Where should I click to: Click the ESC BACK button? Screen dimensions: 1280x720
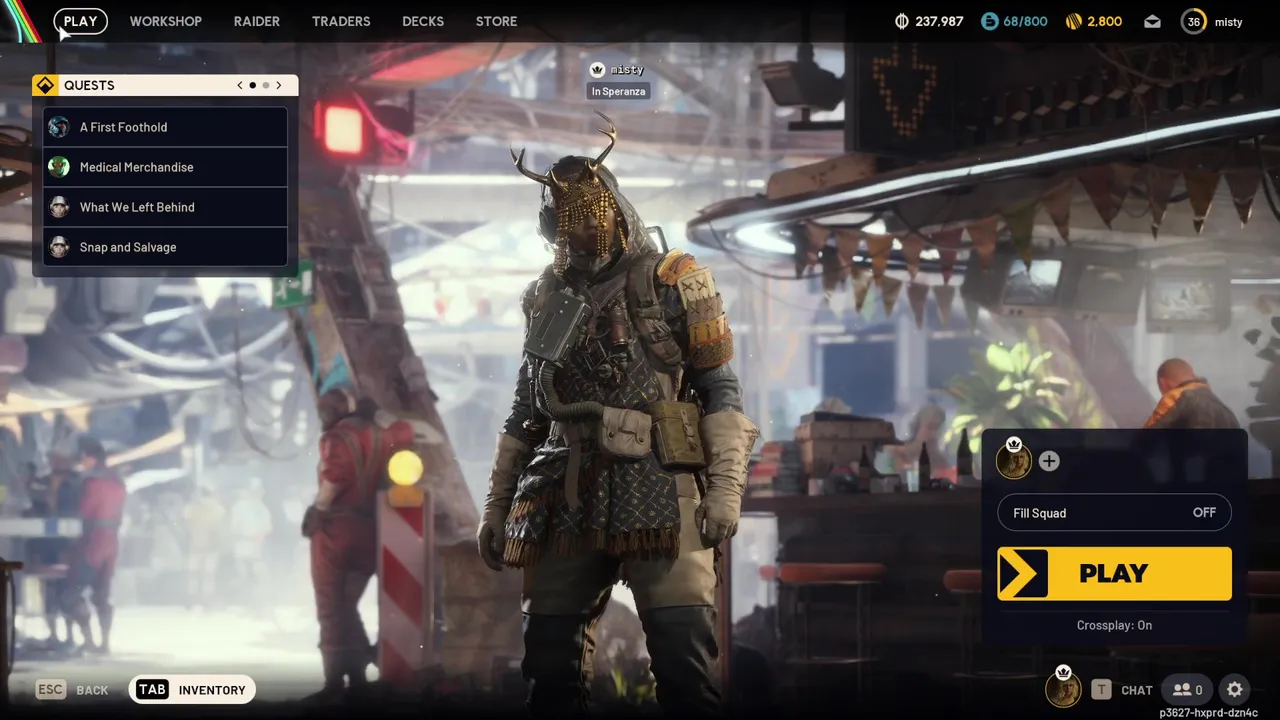click(x=72, y=690)
